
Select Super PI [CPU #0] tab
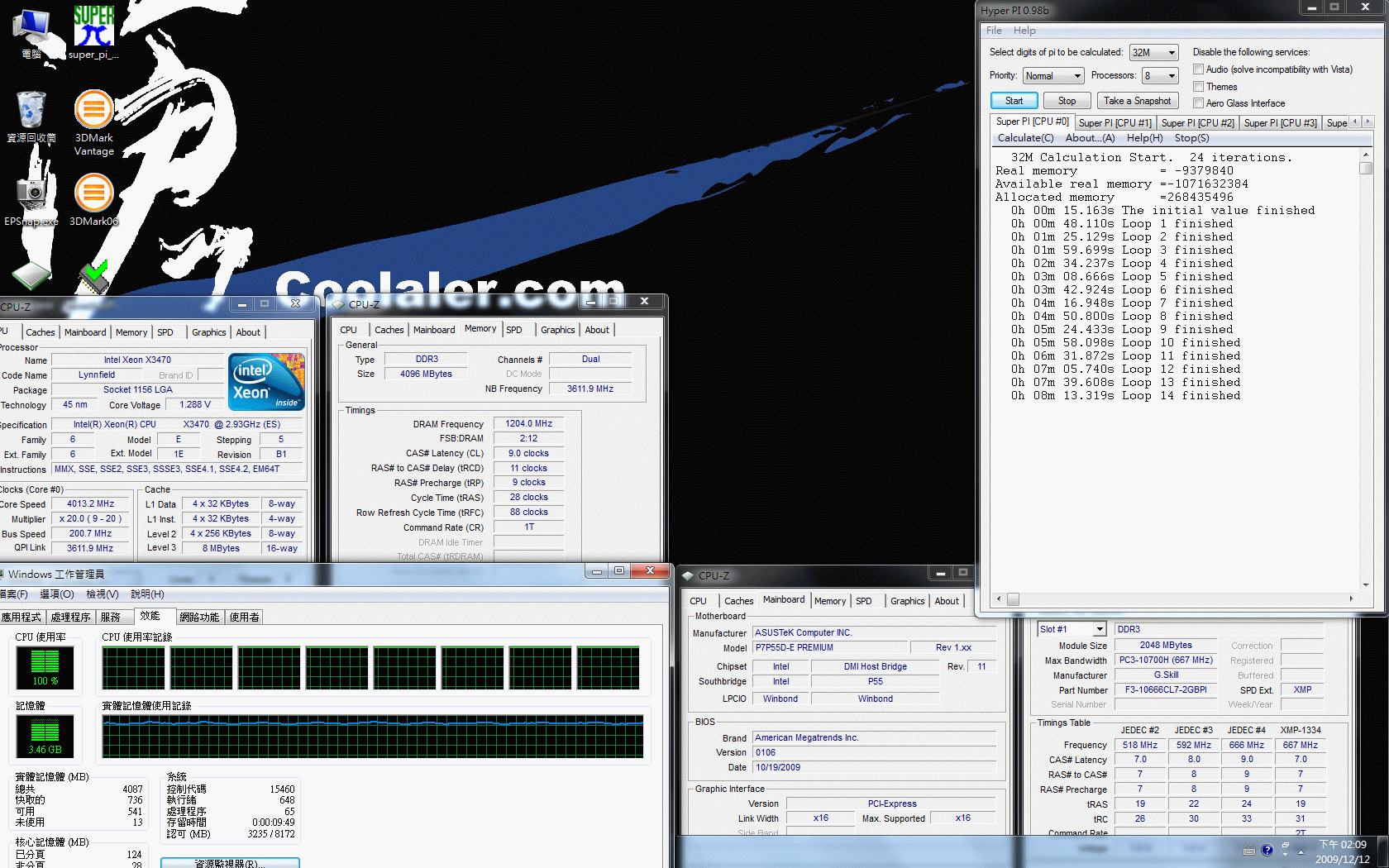point(1032,122)
